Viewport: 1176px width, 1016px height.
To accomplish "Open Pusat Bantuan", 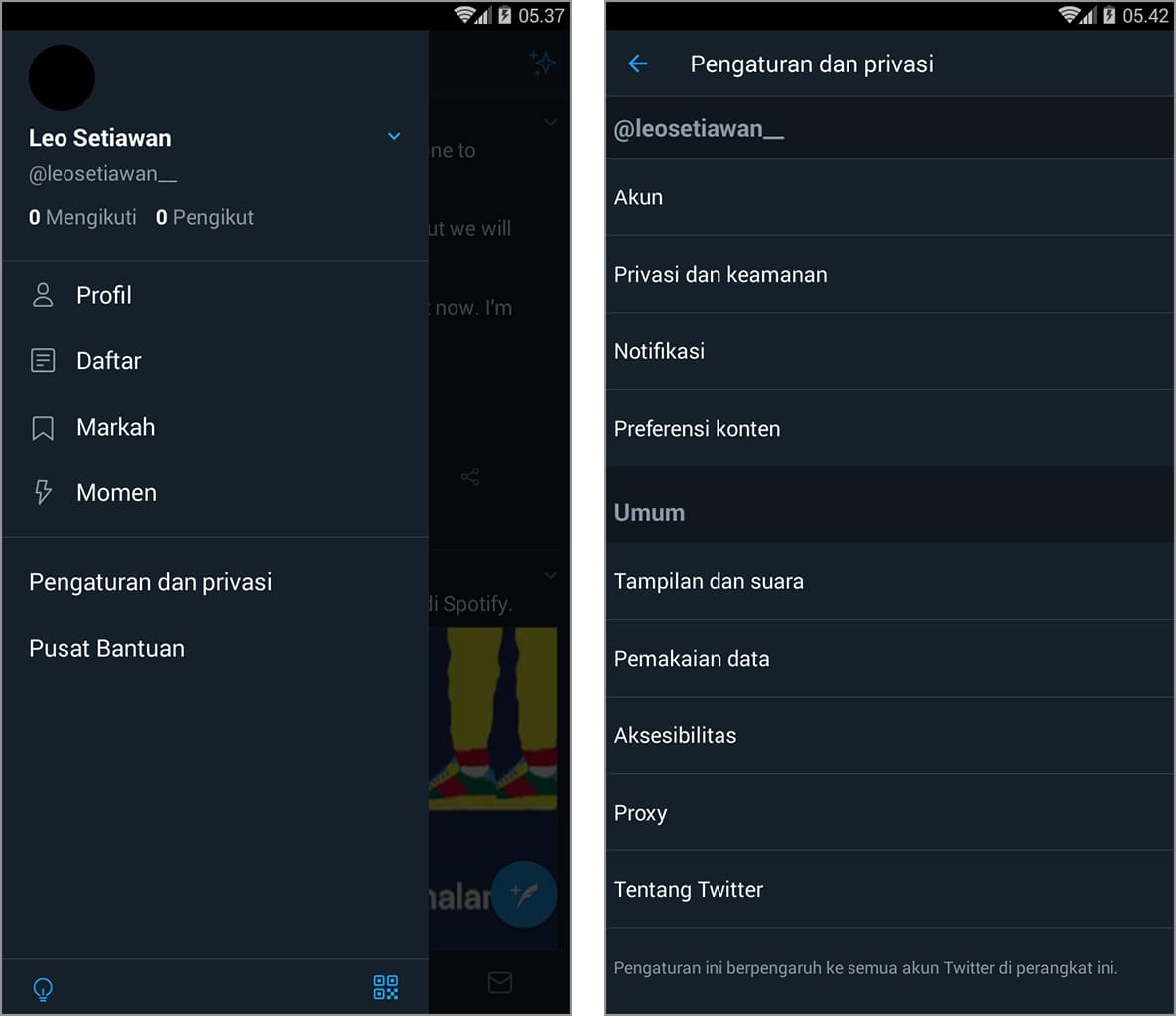I will (x=106, y=649).
